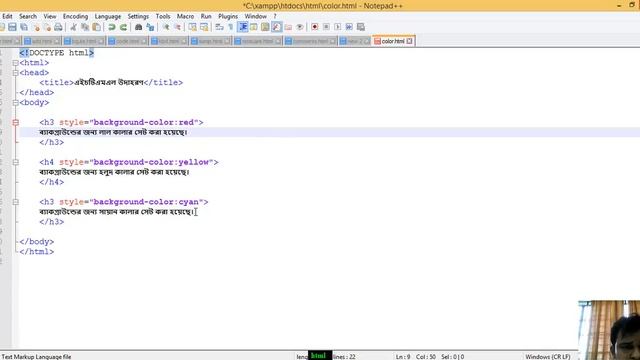Click the "Windows (CR LF)" status entry

548,356
